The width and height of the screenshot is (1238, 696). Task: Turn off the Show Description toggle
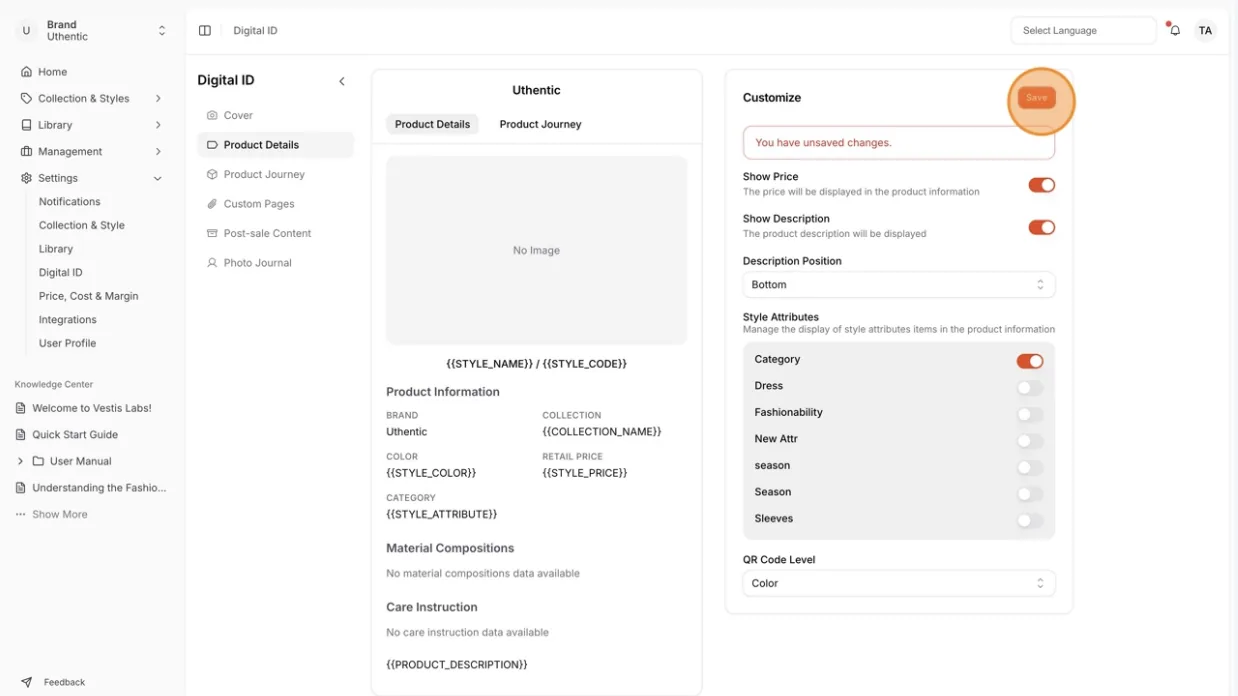click(1042, 227)
